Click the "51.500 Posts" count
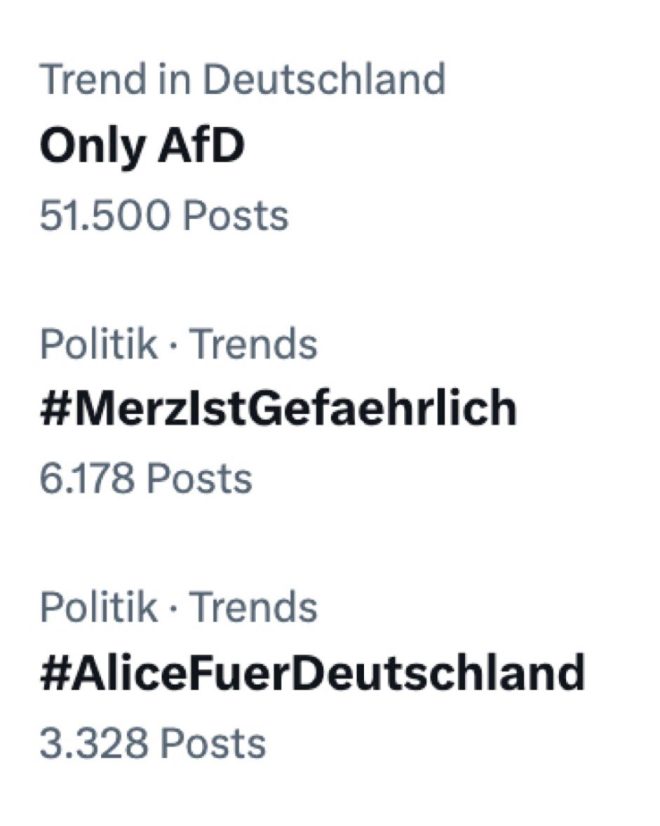This screenshot has height=826, width=660. pyautogui.click(x=164, y=215)
